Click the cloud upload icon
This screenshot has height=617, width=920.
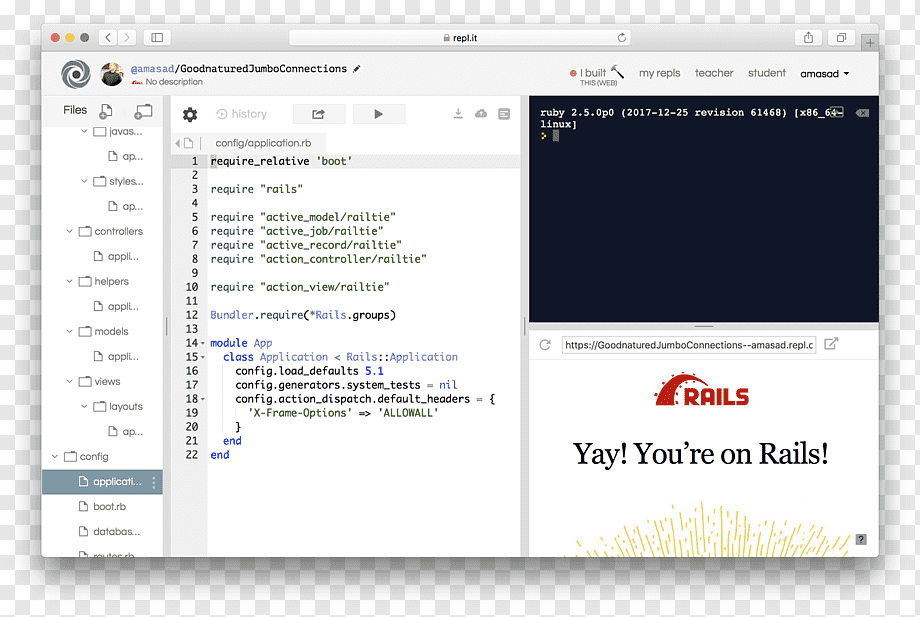[x=481, y=114]
